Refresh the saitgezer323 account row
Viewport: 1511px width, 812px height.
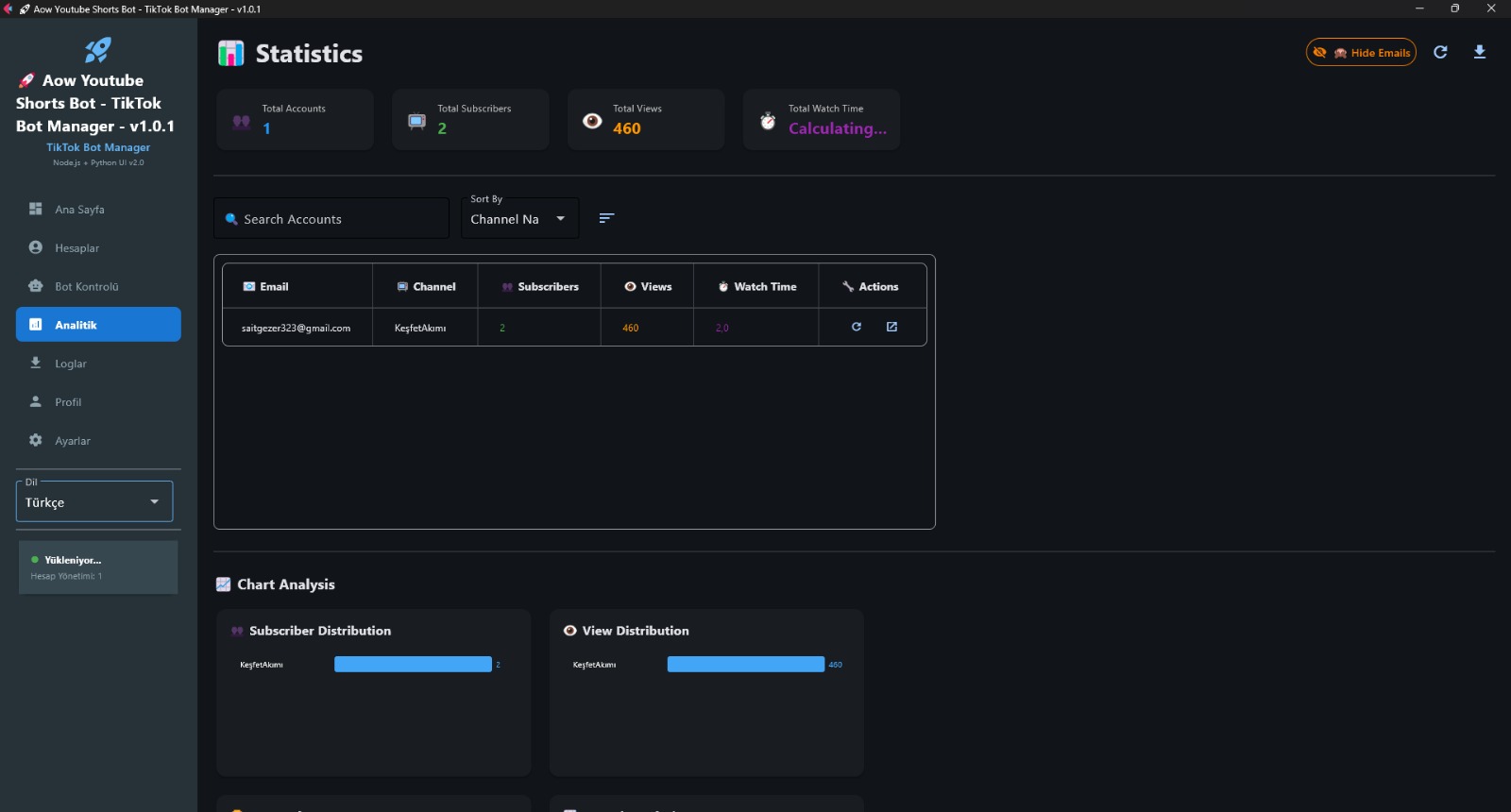[857, 327]
